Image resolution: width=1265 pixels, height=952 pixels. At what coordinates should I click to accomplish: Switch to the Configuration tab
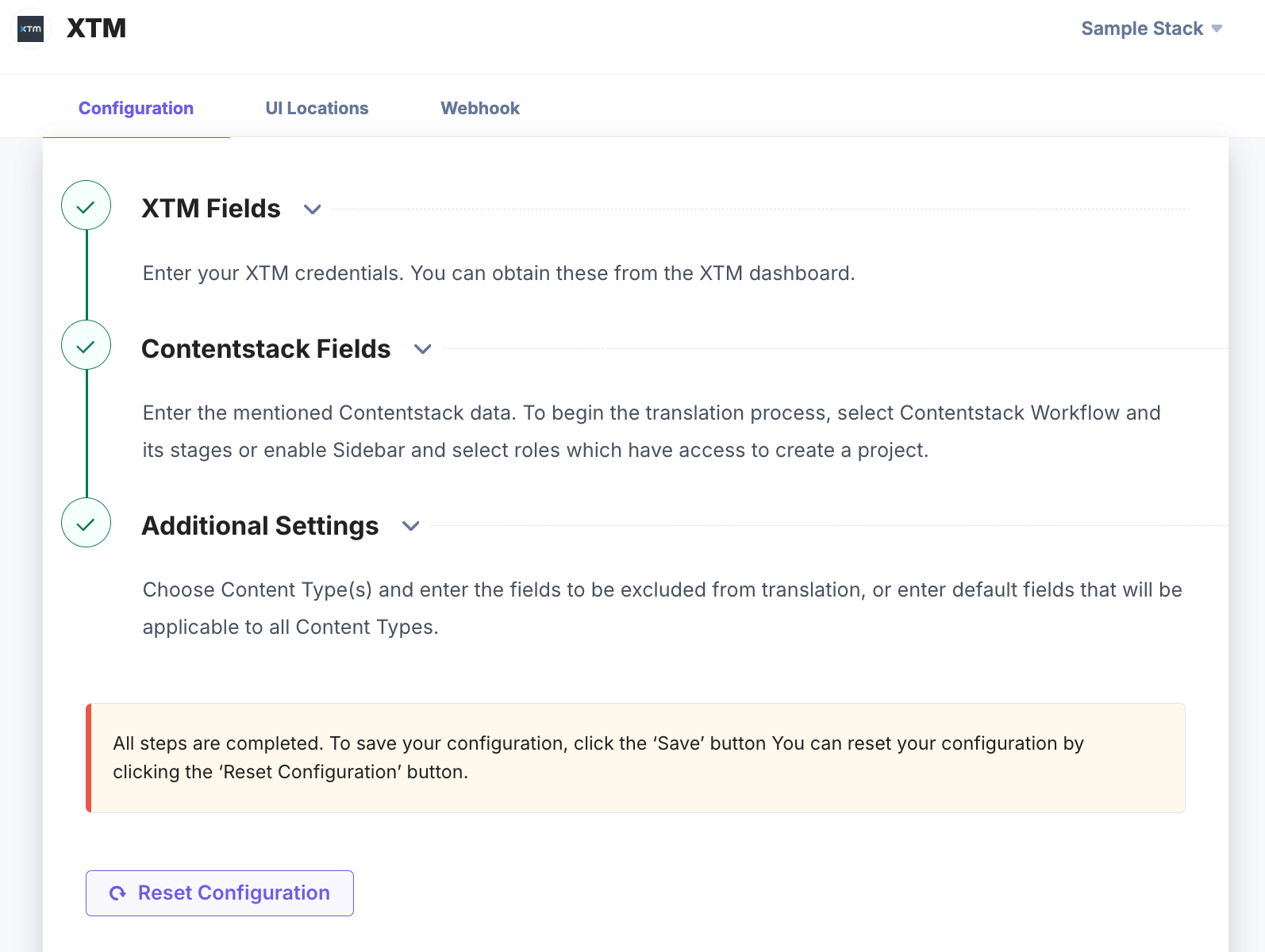point(136,108)
